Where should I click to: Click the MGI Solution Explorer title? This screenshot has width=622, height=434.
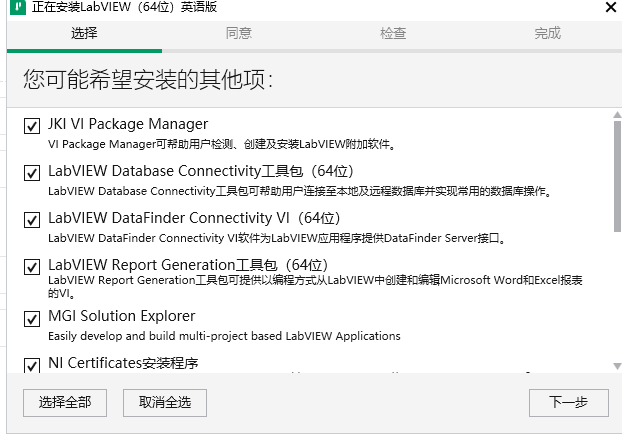tap(122, 316)
